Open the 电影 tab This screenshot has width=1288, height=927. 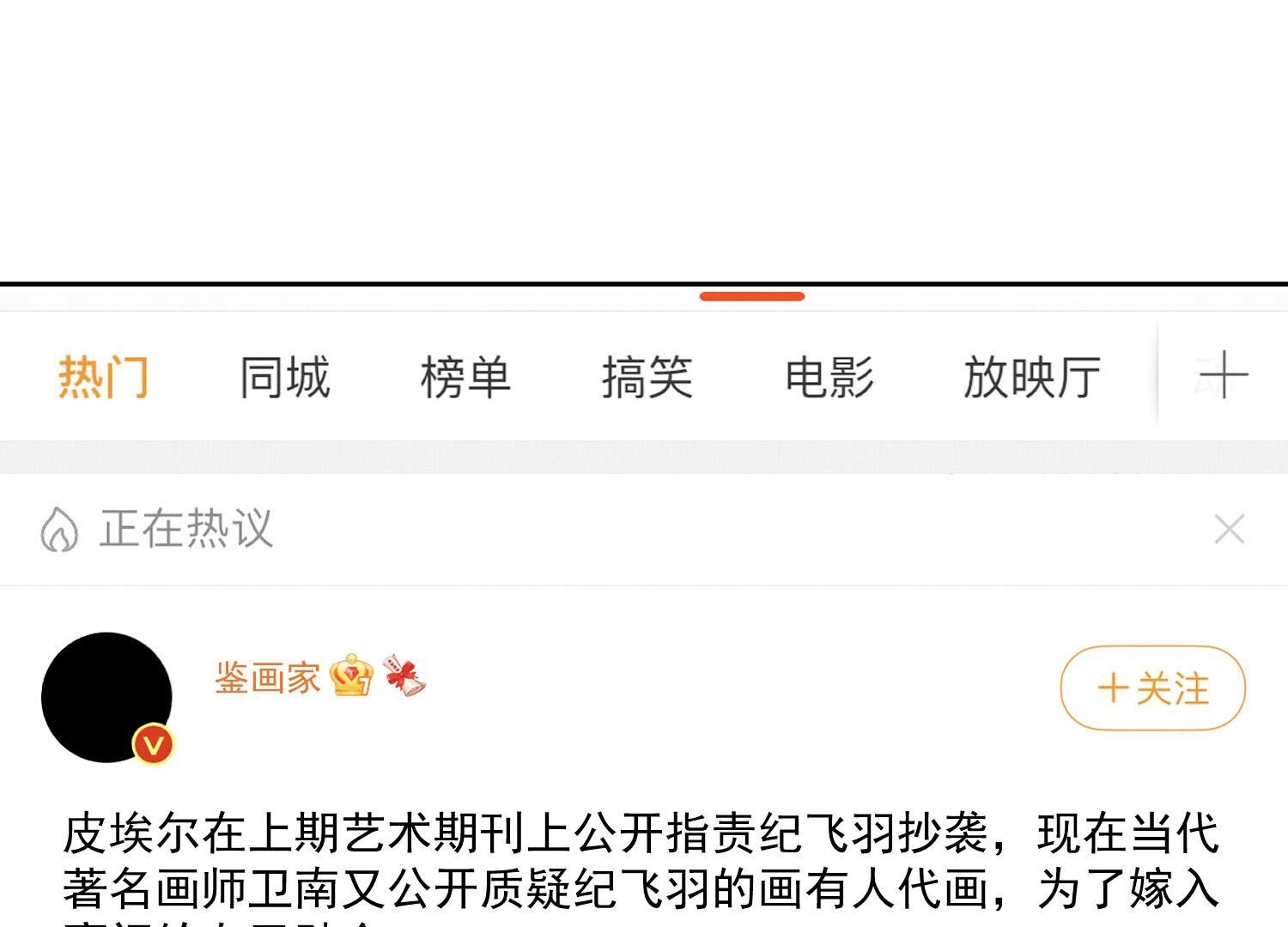tap(829, 378)
